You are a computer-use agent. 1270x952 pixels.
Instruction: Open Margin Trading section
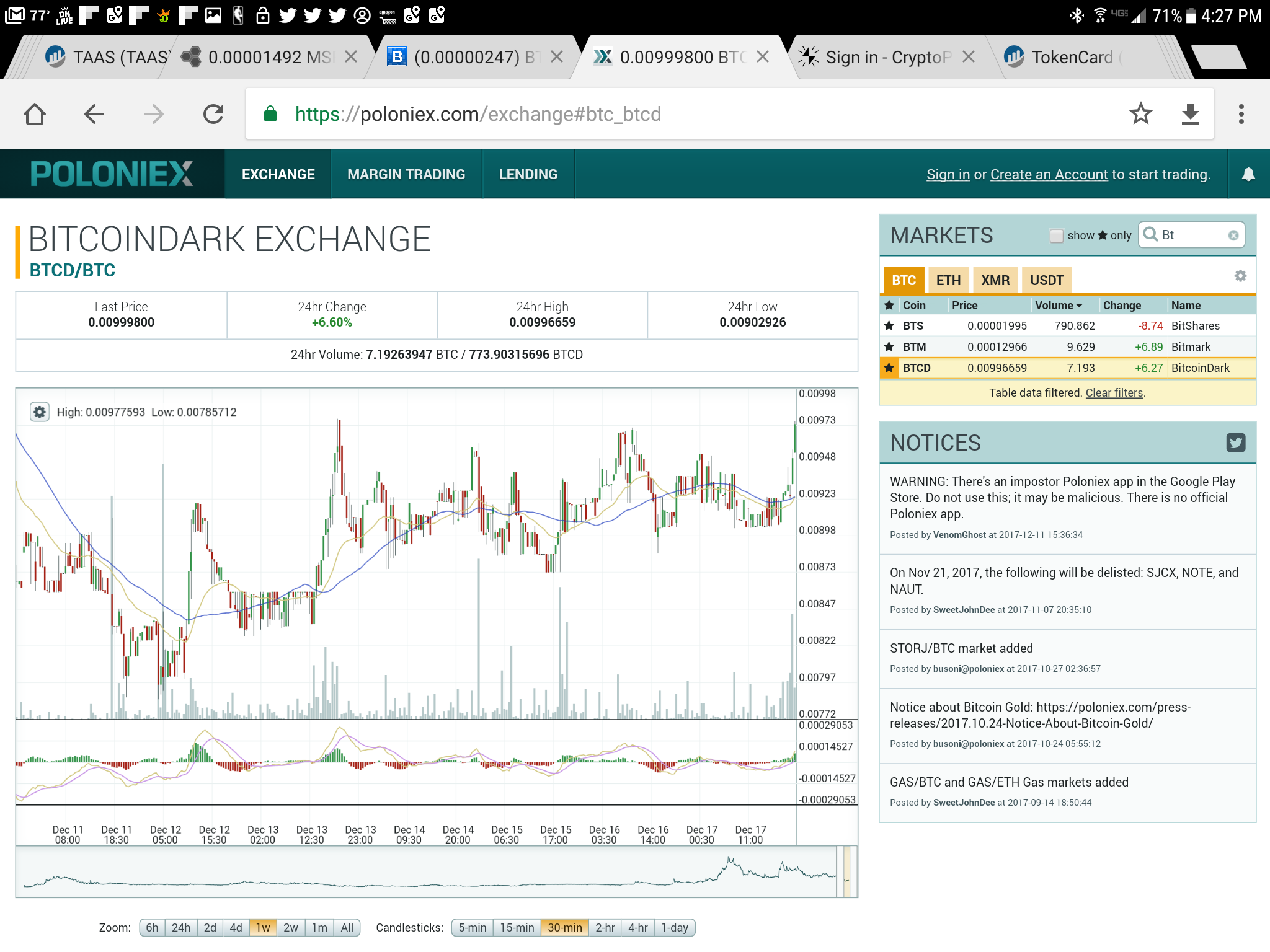406,174
